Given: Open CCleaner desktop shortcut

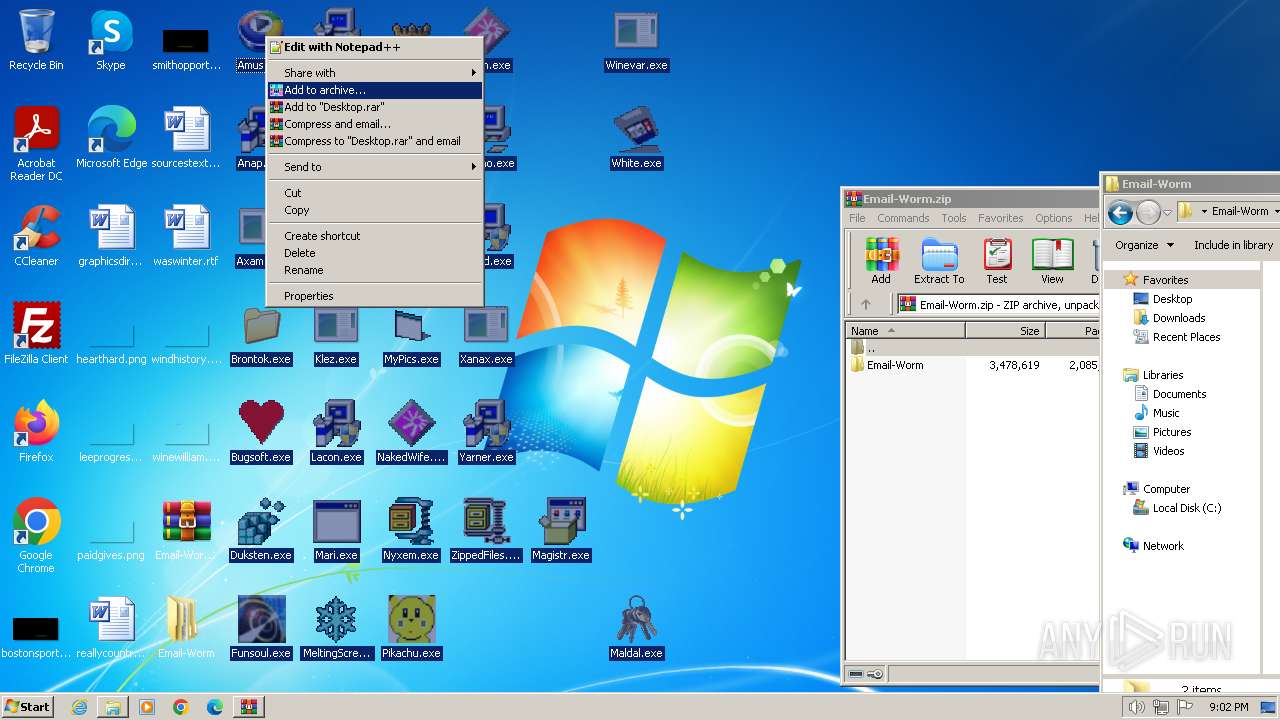Looking at the screenshot, I should pos(37,236).
